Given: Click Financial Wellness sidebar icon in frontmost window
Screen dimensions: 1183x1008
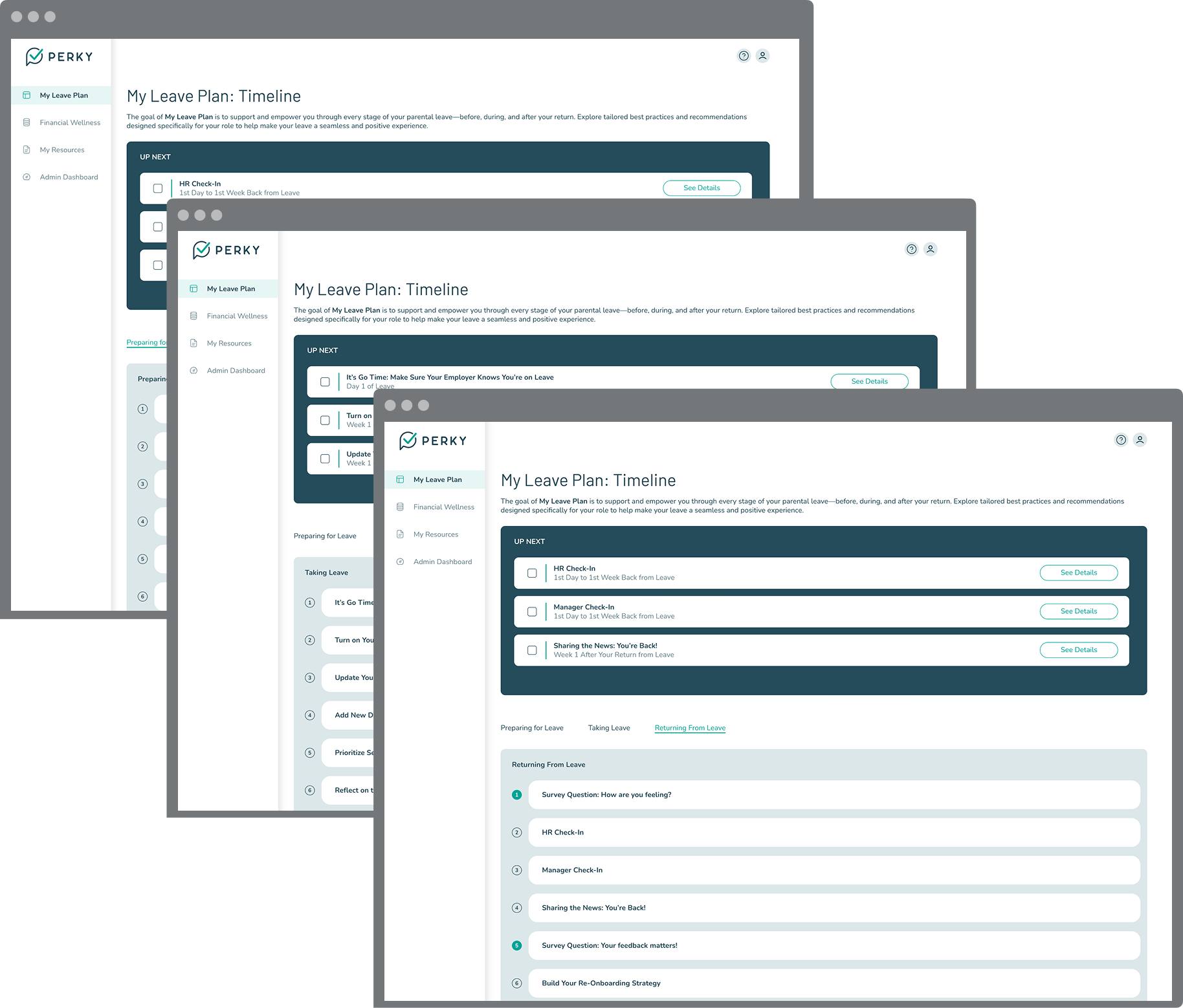Looking at the screenshot, I should (400, 507).
